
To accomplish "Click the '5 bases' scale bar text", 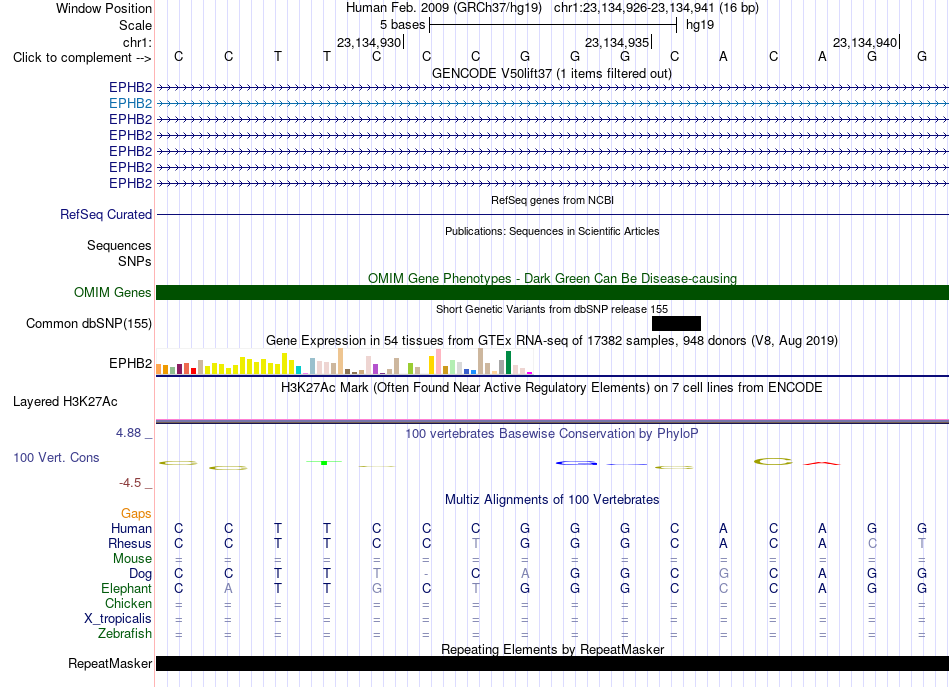I will pyautogui.click(x=402, y=25).
